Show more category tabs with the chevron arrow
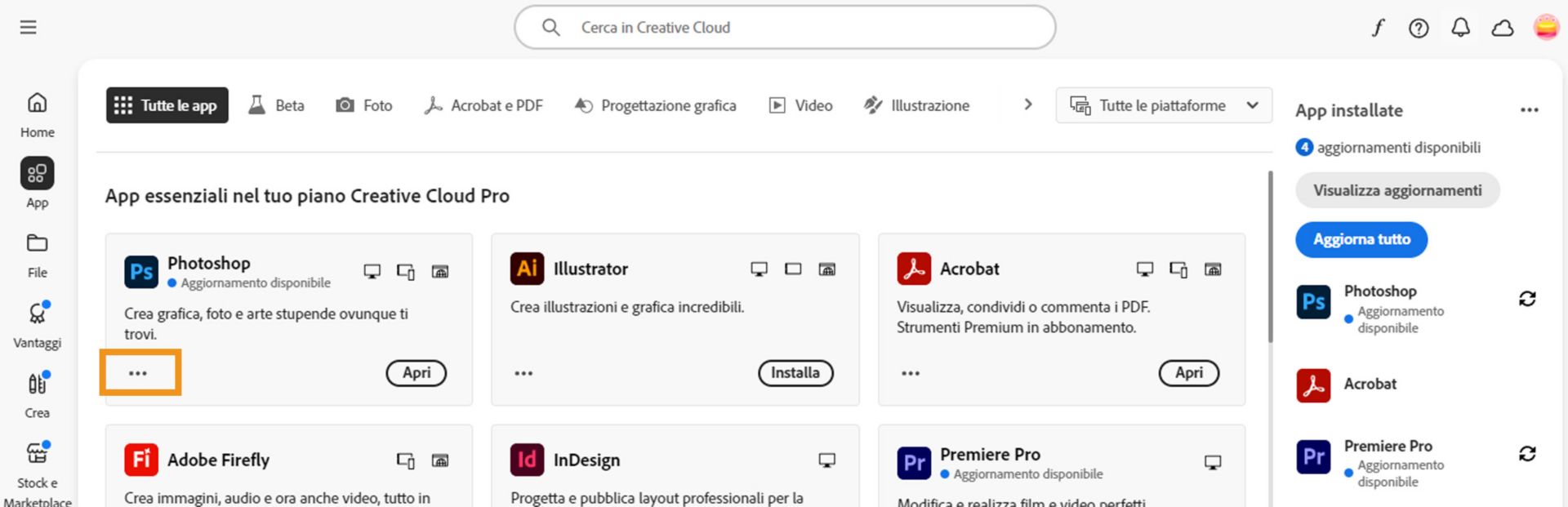The image size is (1568, 507). [1028, 105]
